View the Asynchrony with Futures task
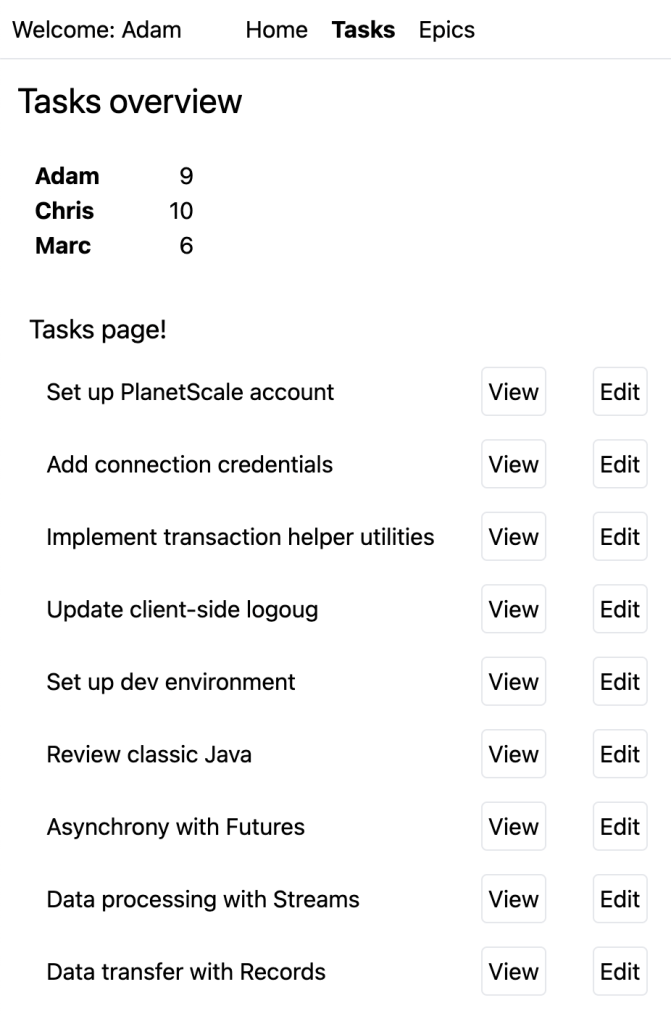The width and height of the screenshot is (671, 1024). pos(513,827)
